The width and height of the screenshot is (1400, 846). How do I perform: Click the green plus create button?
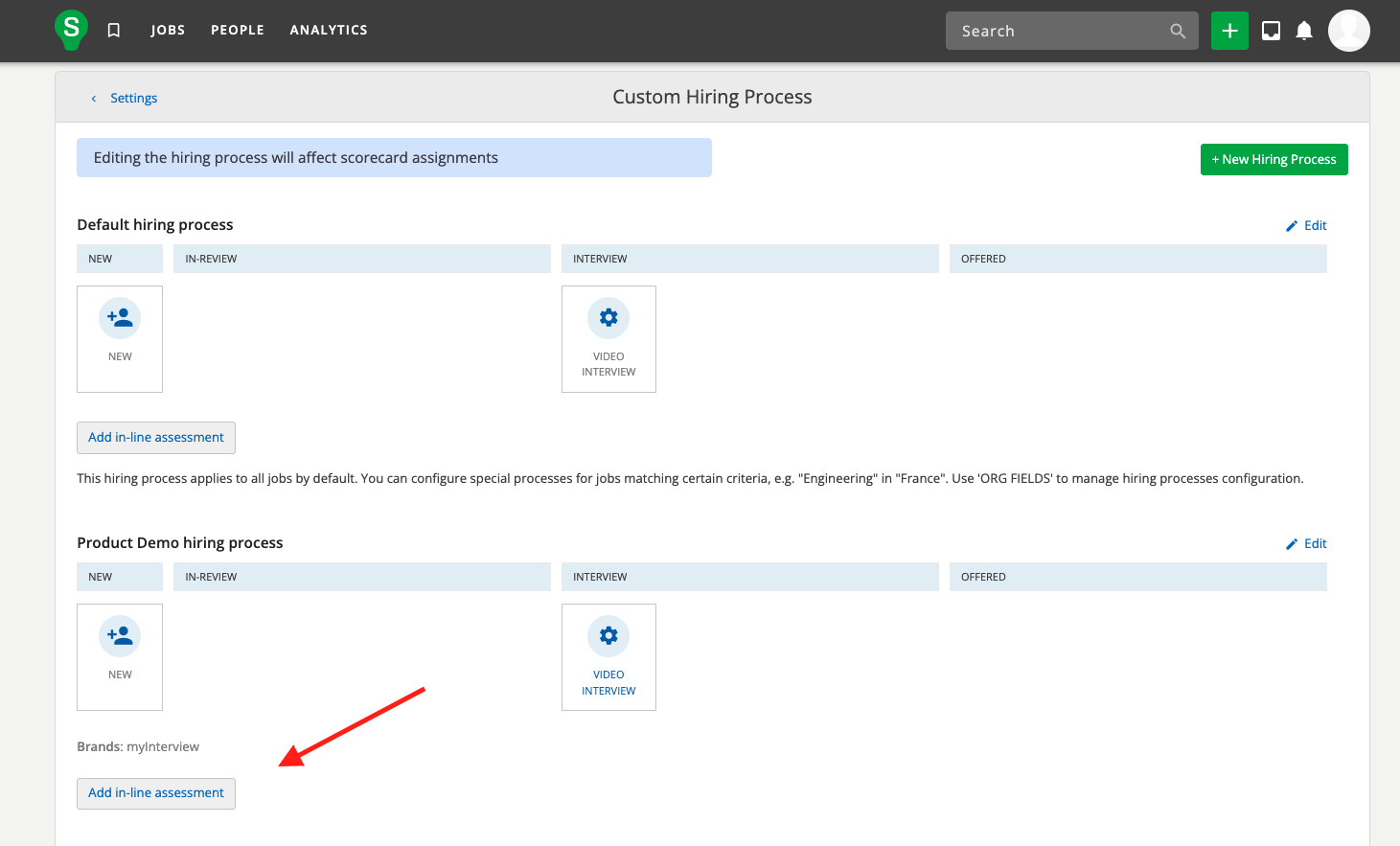(x=1229, y=31)
